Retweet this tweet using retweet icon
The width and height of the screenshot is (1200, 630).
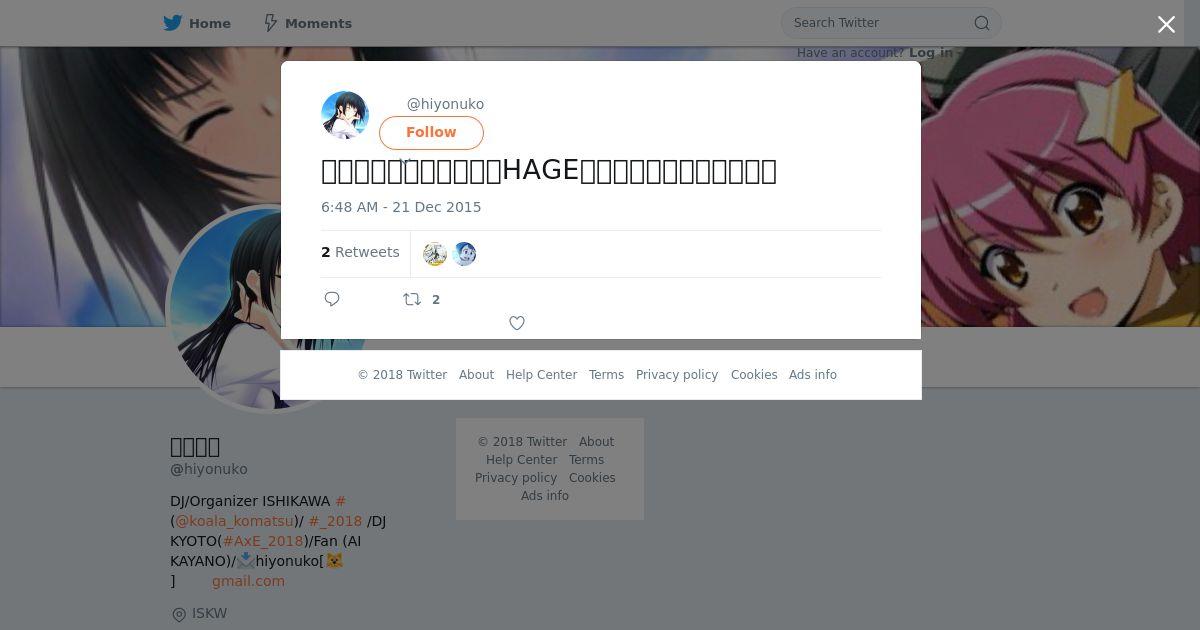pos(412,299)
